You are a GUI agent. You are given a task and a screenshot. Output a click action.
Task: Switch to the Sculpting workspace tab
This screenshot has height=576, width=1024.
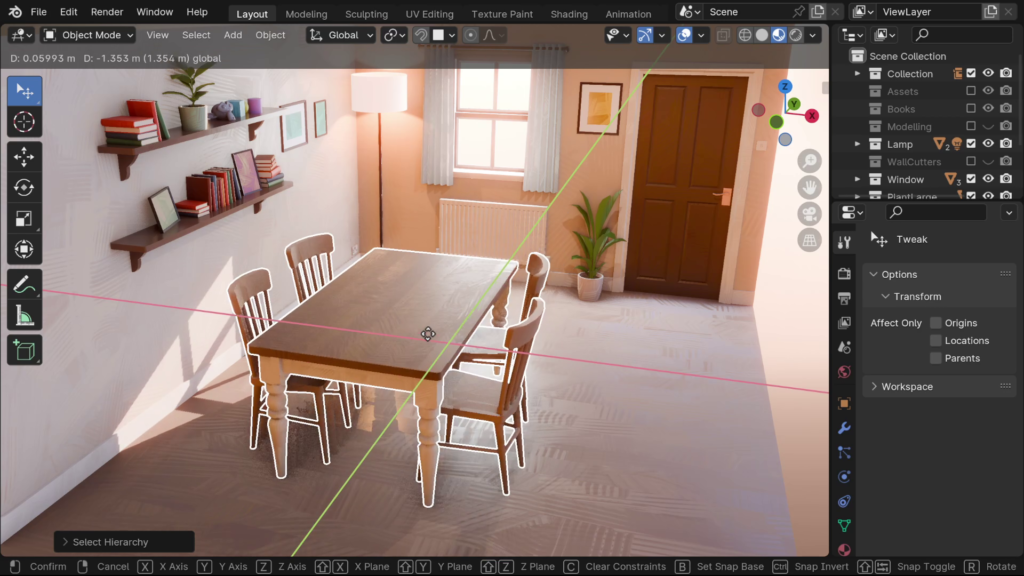pos(366,14)
